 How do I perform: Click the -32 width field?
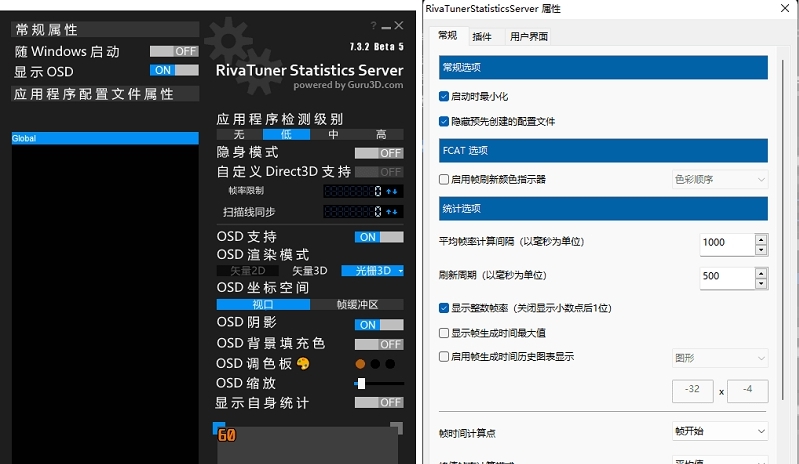tap(693, 391)
